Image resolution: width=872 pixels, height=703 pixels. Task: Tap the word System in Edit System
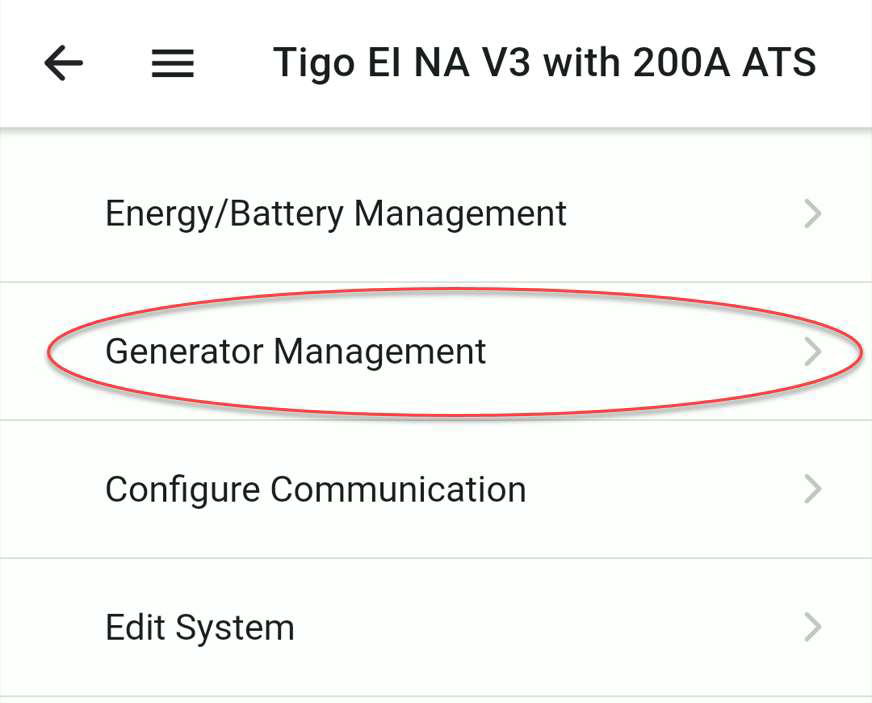(x=235, y=629)
